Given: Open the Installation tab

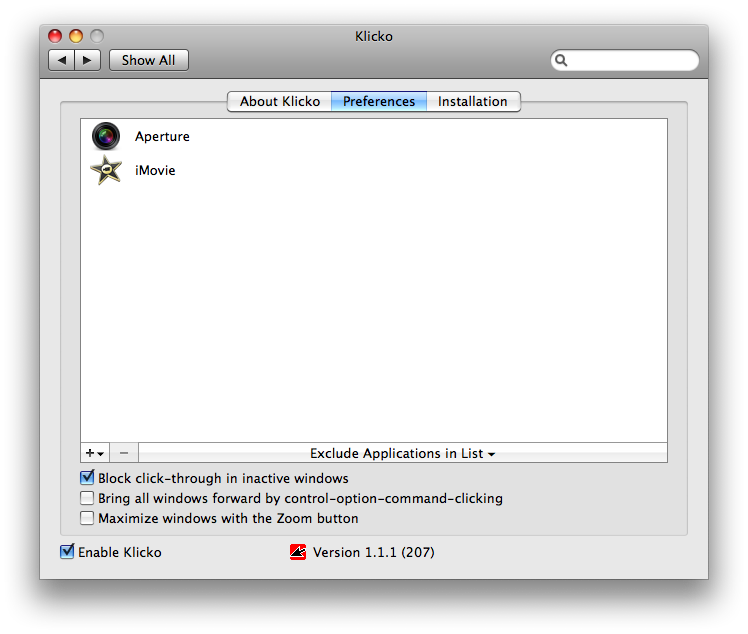Looking at the screenshot, I should (473, 102).
